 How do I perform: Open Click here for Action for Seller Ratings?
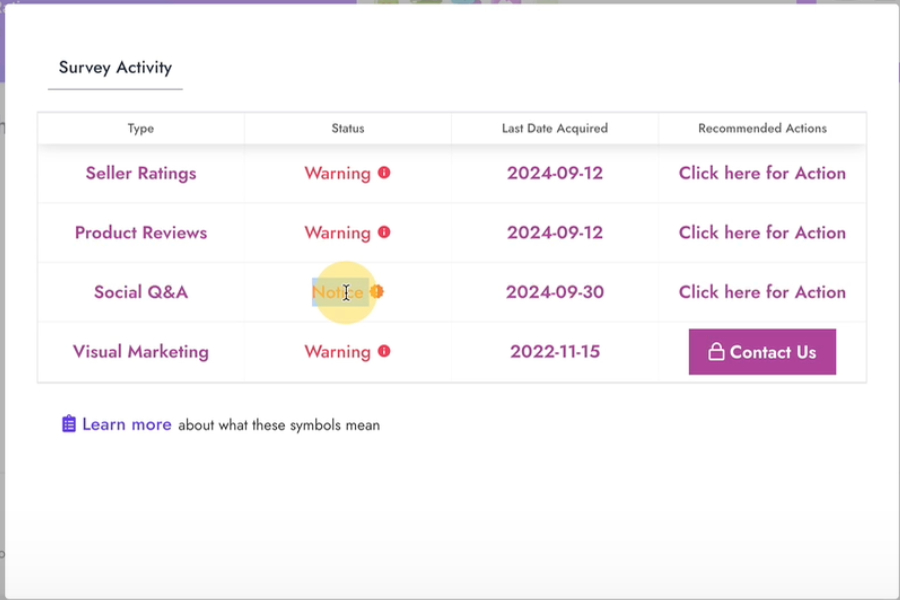click(x=762, y=173)
